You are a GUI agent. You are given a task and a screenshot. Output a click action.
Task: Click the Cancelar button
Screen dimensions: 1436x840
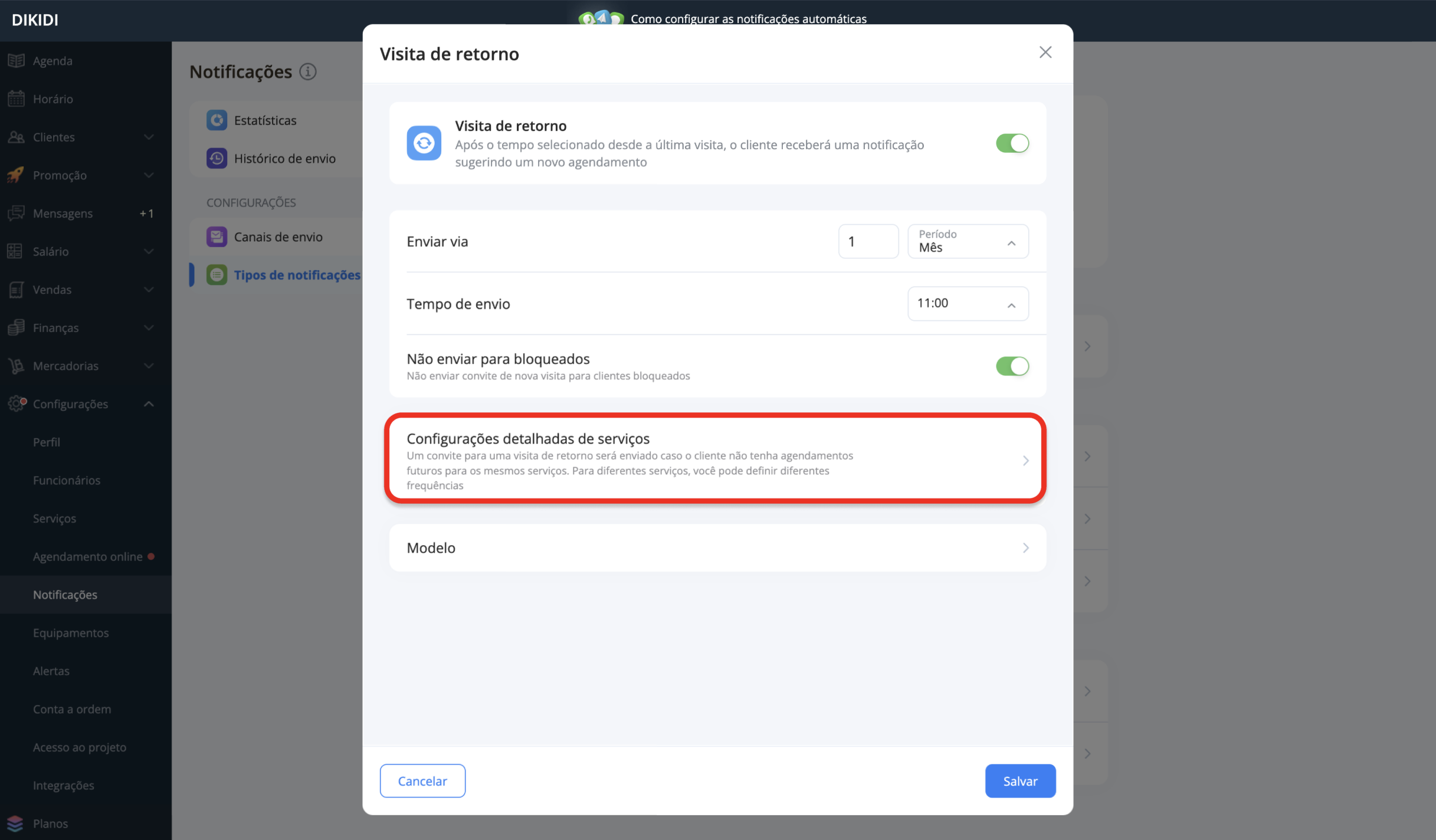422,780
